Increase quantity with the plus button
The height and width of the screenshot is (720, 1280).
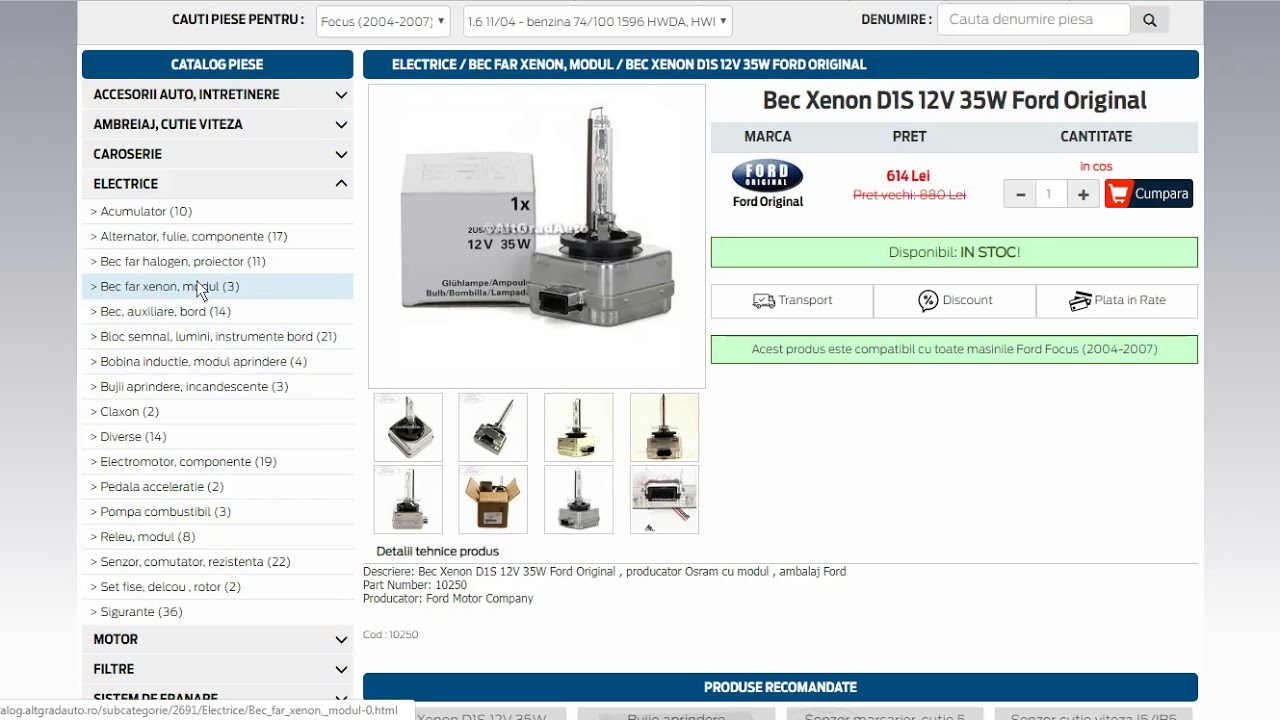tap(1083, 194)
